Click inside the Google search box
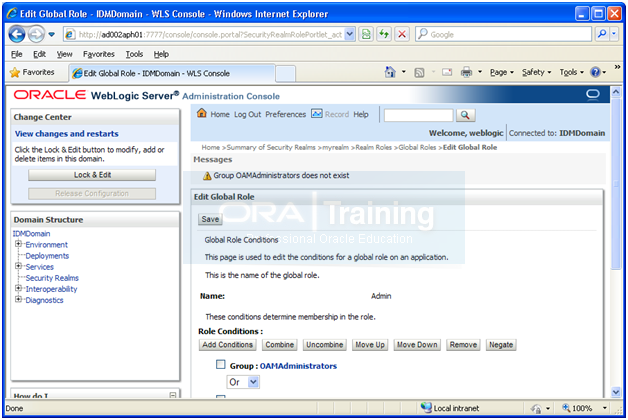 point(503,34)
